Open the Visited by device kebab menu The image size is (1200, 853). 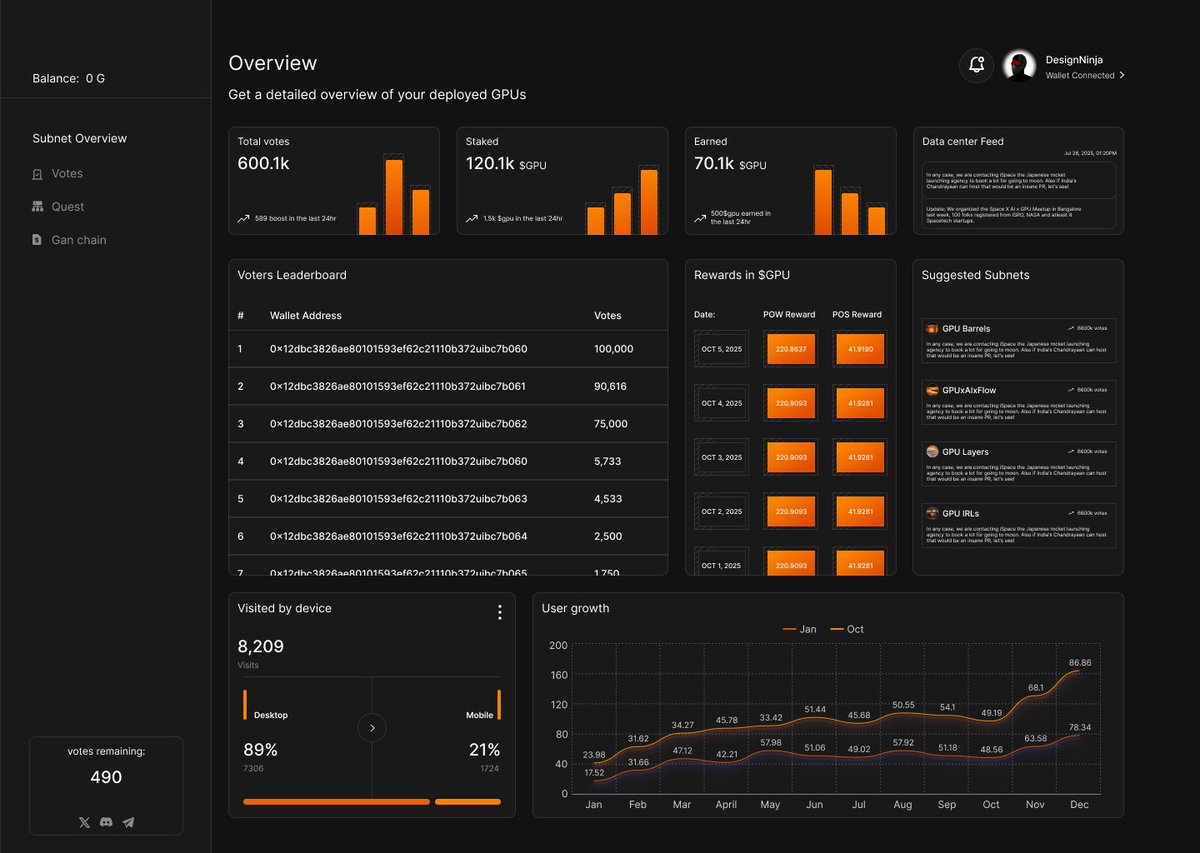500,612
